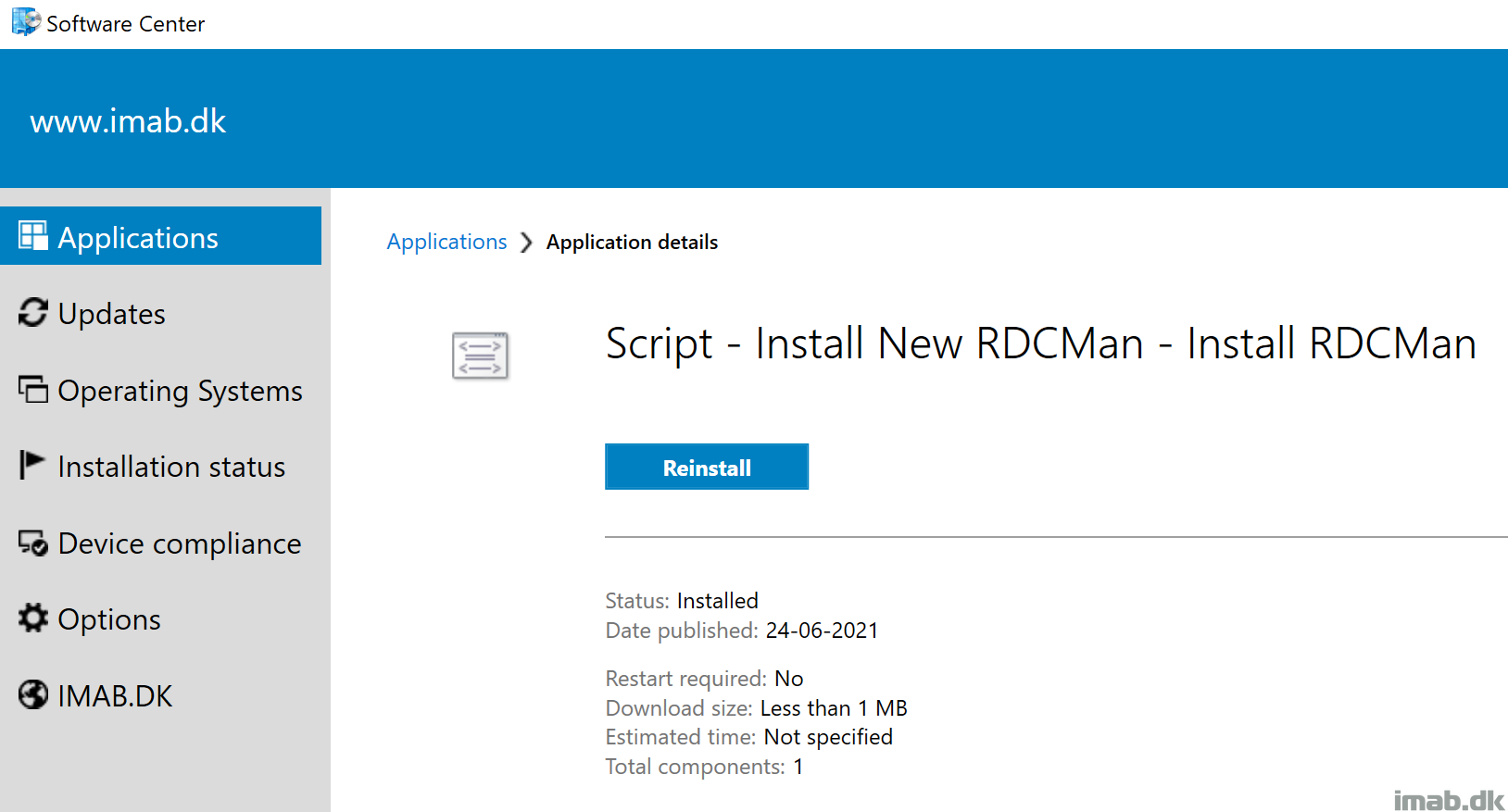
Task: Open the Applications sidebar tab
Action: (161, 236)
